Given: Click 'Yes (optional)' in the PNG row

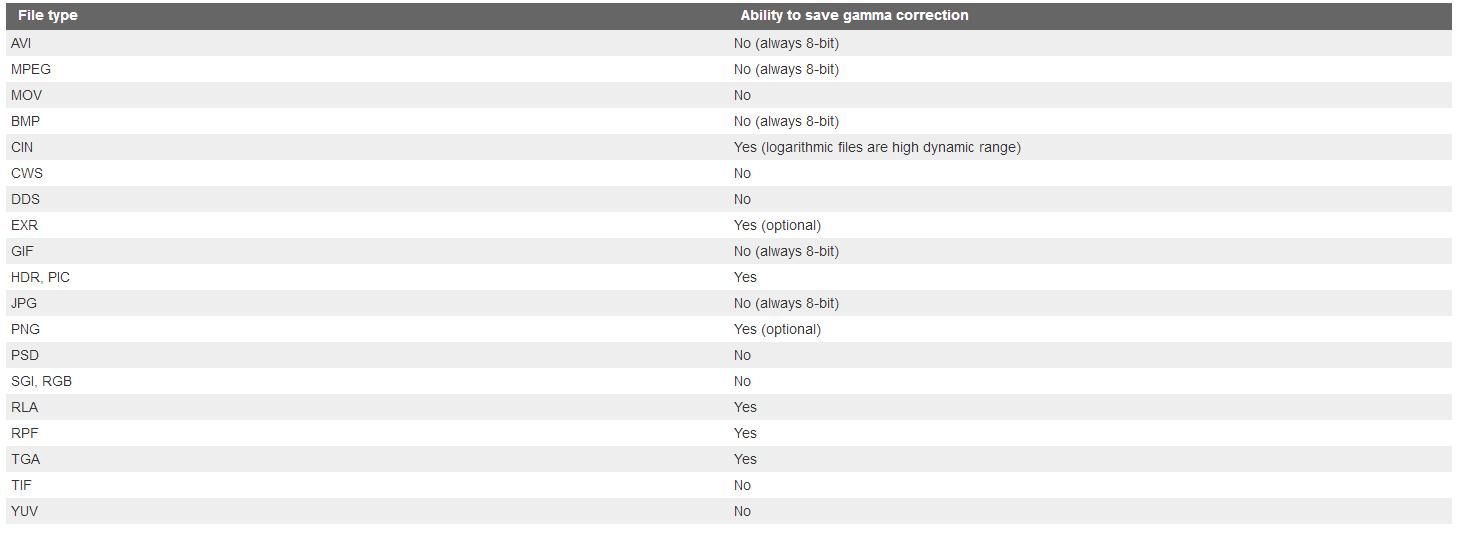Looking at the screenshot, I should pos(777,329).
